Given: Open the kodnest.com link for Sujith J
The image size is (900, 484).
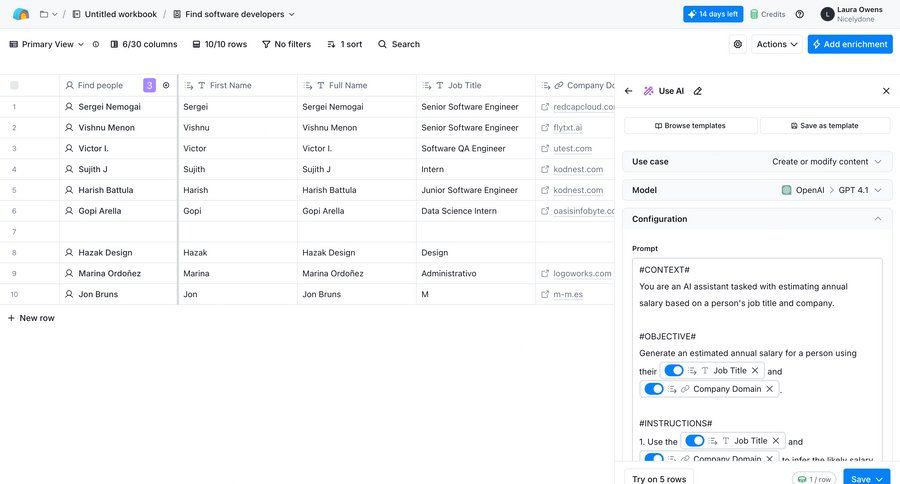Looking at the screenshot, I should click(x=578, y=169).
